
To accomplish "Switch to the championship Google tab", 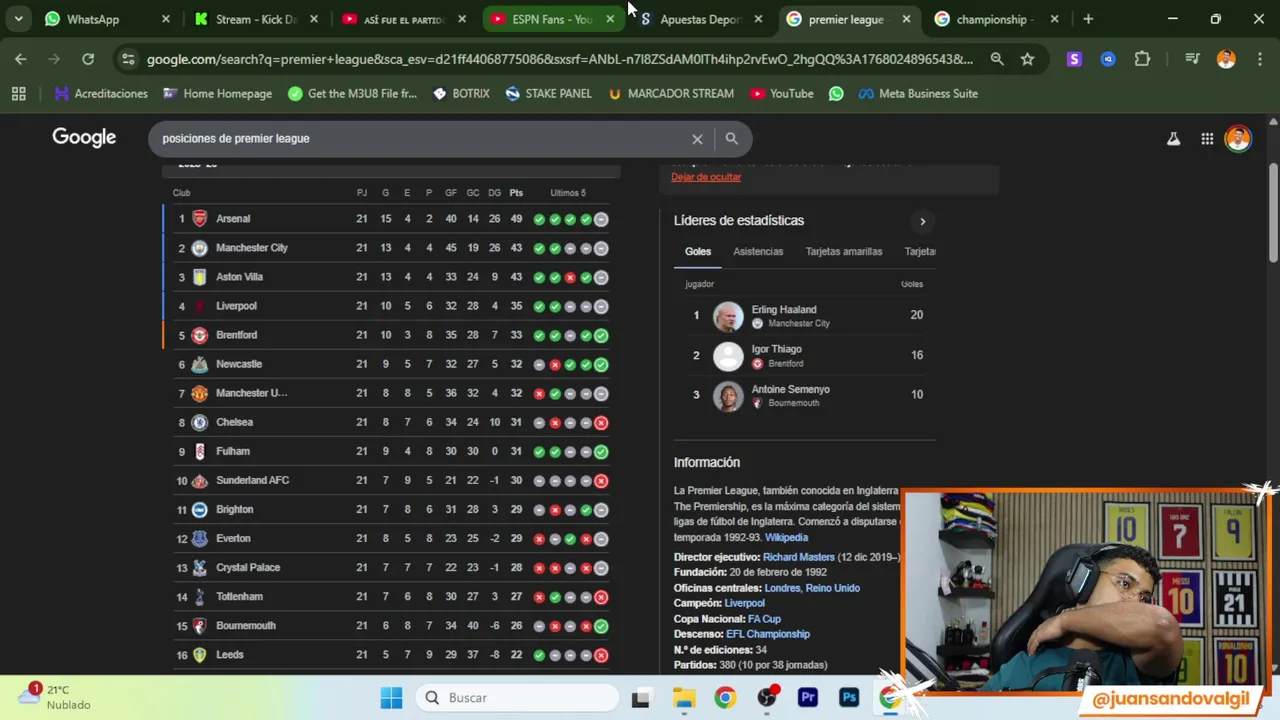I will coord(996,19).
